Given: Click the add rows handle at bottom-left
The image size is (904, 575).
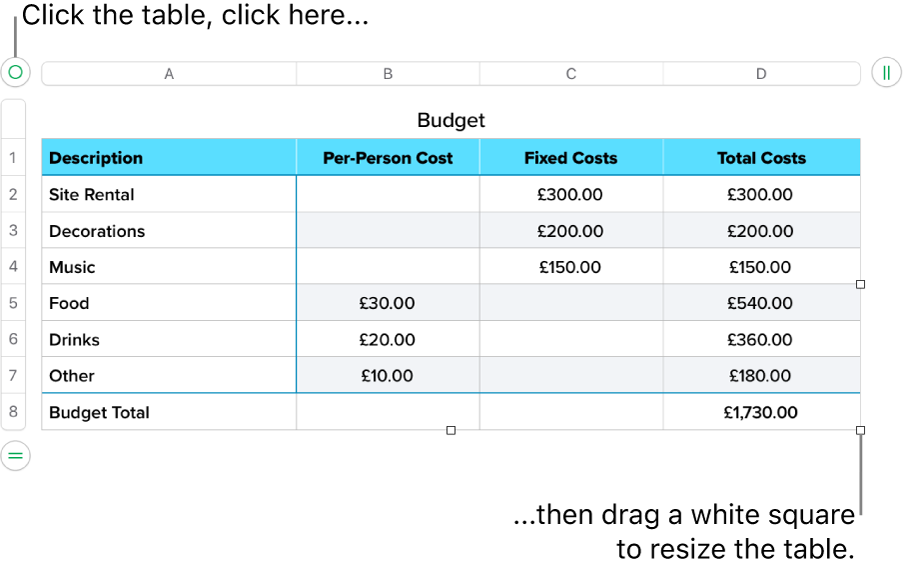Looking at the screenshot, I should tap(15, 456).
